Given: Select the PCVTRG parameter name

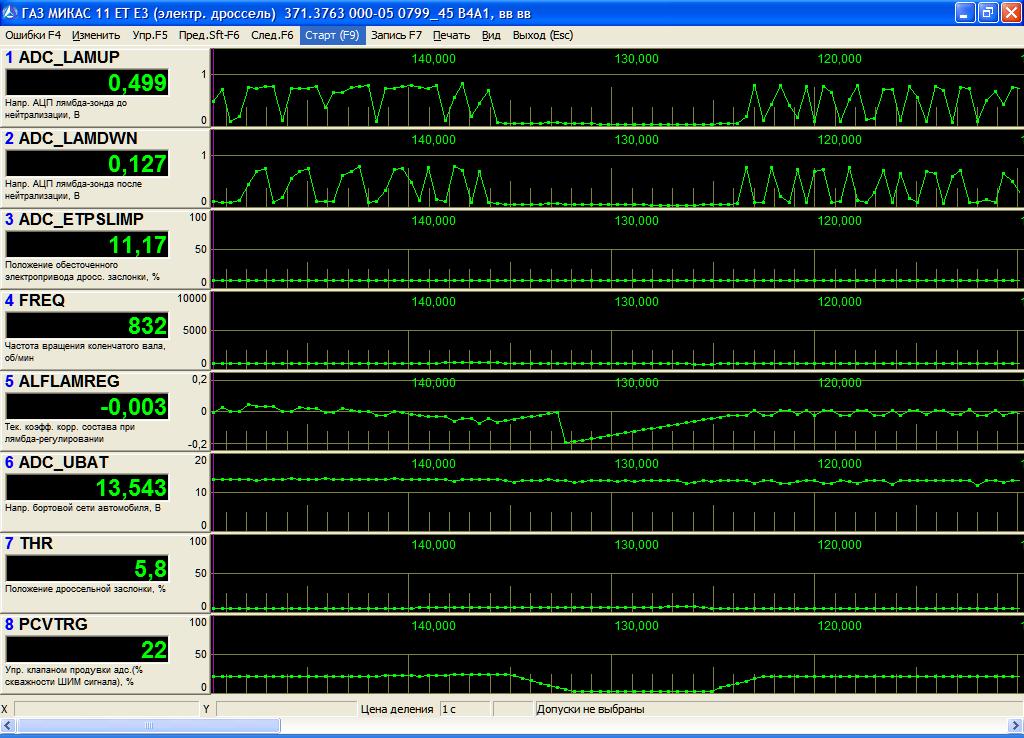Looking at the screenshot, I should 53,624.
